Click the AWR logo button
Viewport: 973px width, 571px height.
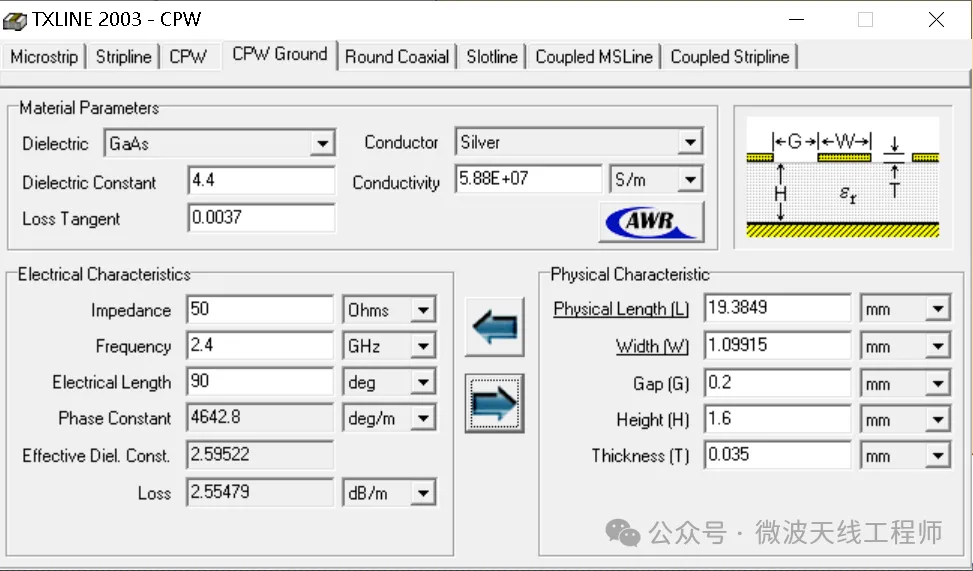pyautogui.click(x=652, y=222)
